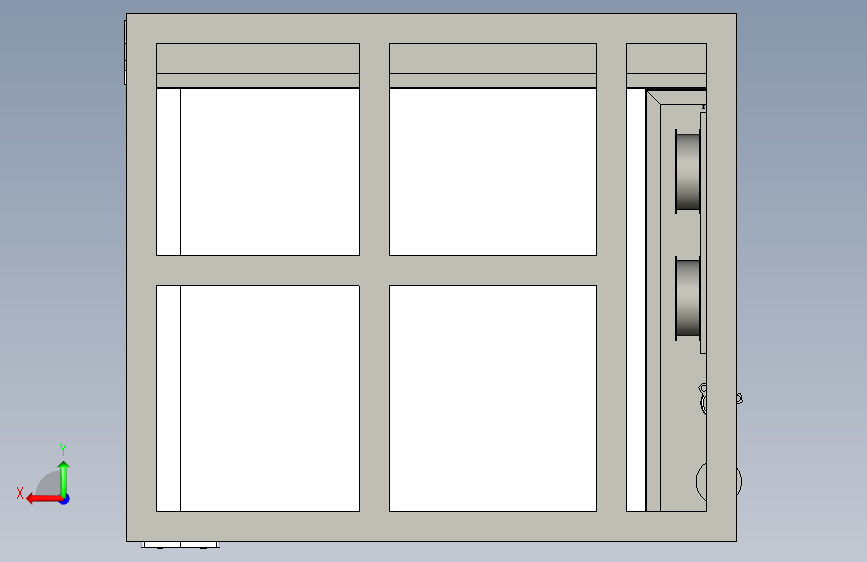Image resolution: width=867 pixels, height=562 pixels.
Task: Click the red X axis arrow on triad
Action: pyautogui.click(x=44, y=499)
